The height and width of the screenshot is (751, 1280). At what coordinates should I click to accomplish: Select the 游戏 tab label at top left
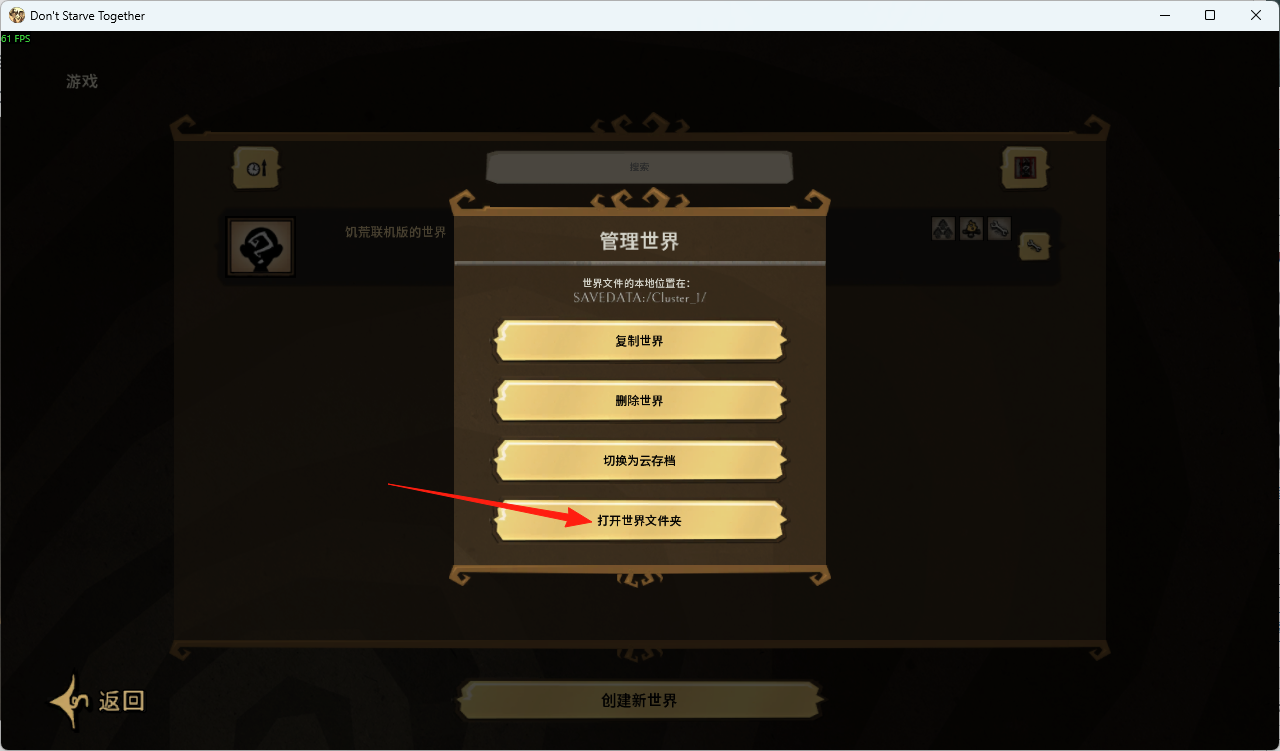click(x=82, y=81)
